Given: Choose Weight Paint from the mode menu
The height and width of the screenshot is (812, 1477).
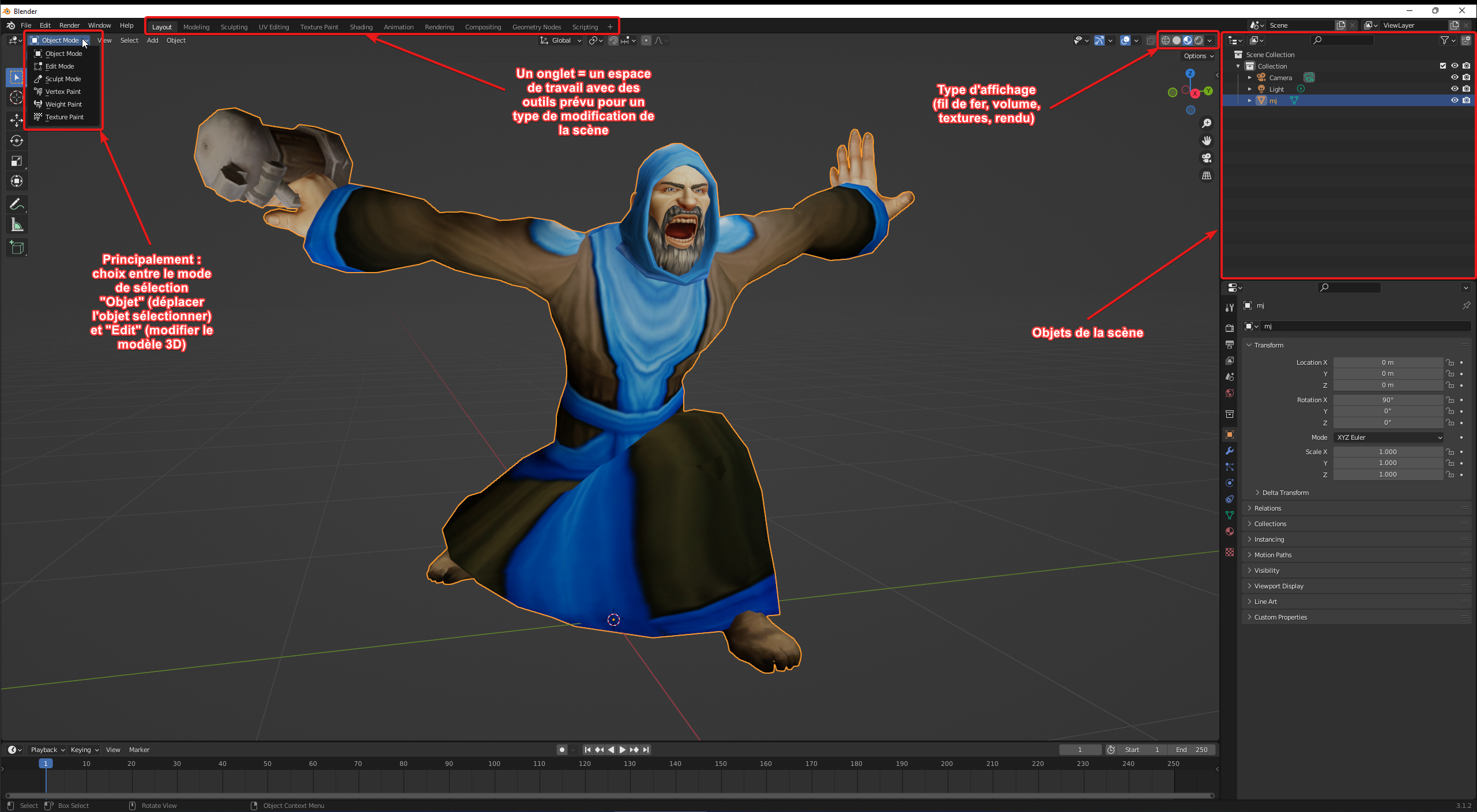Looking at the screenshot, I should [x=63, y=104].
